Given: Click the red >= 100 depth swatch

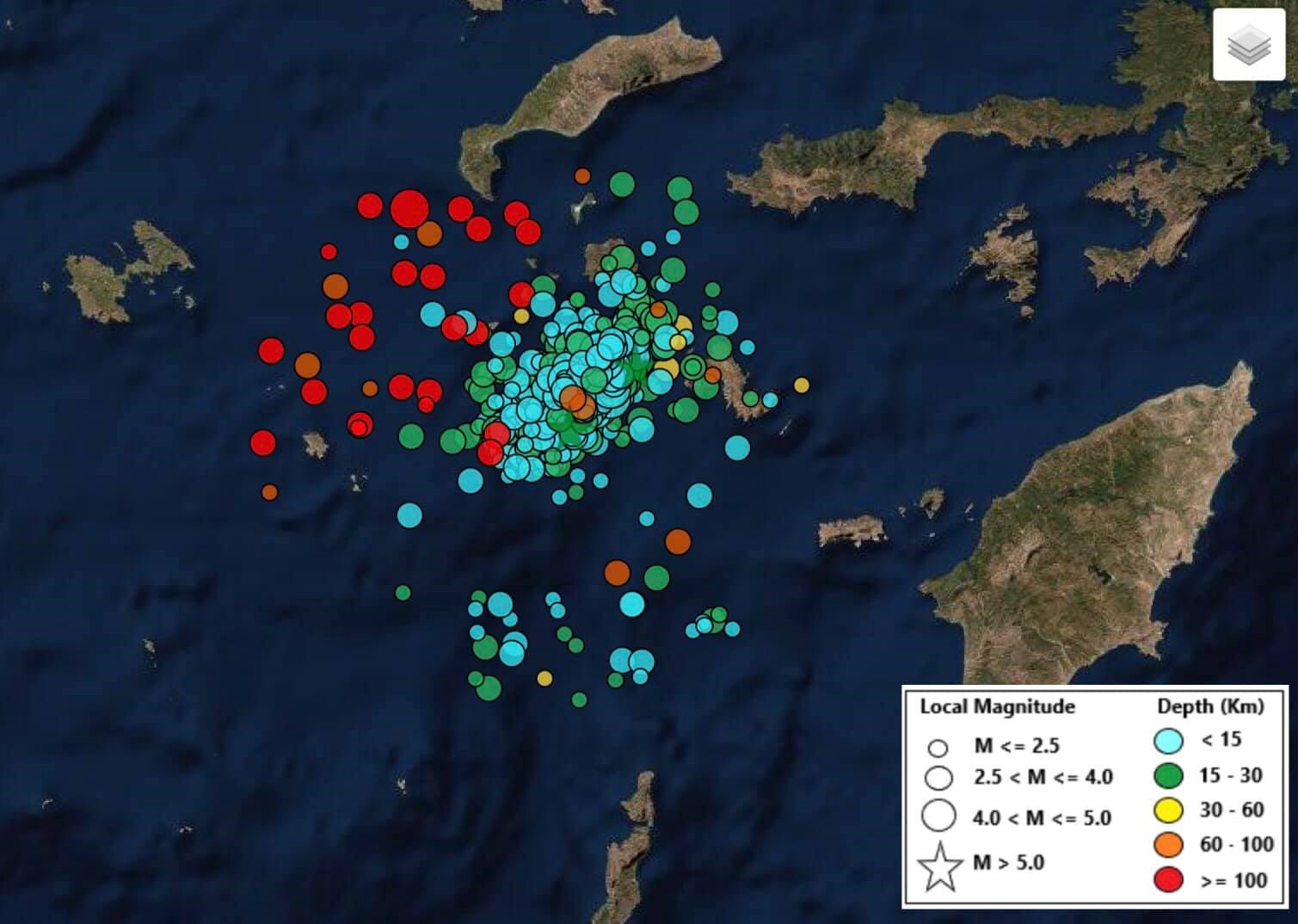Looking at the screenshot, I should click(x=1168, y=880).
